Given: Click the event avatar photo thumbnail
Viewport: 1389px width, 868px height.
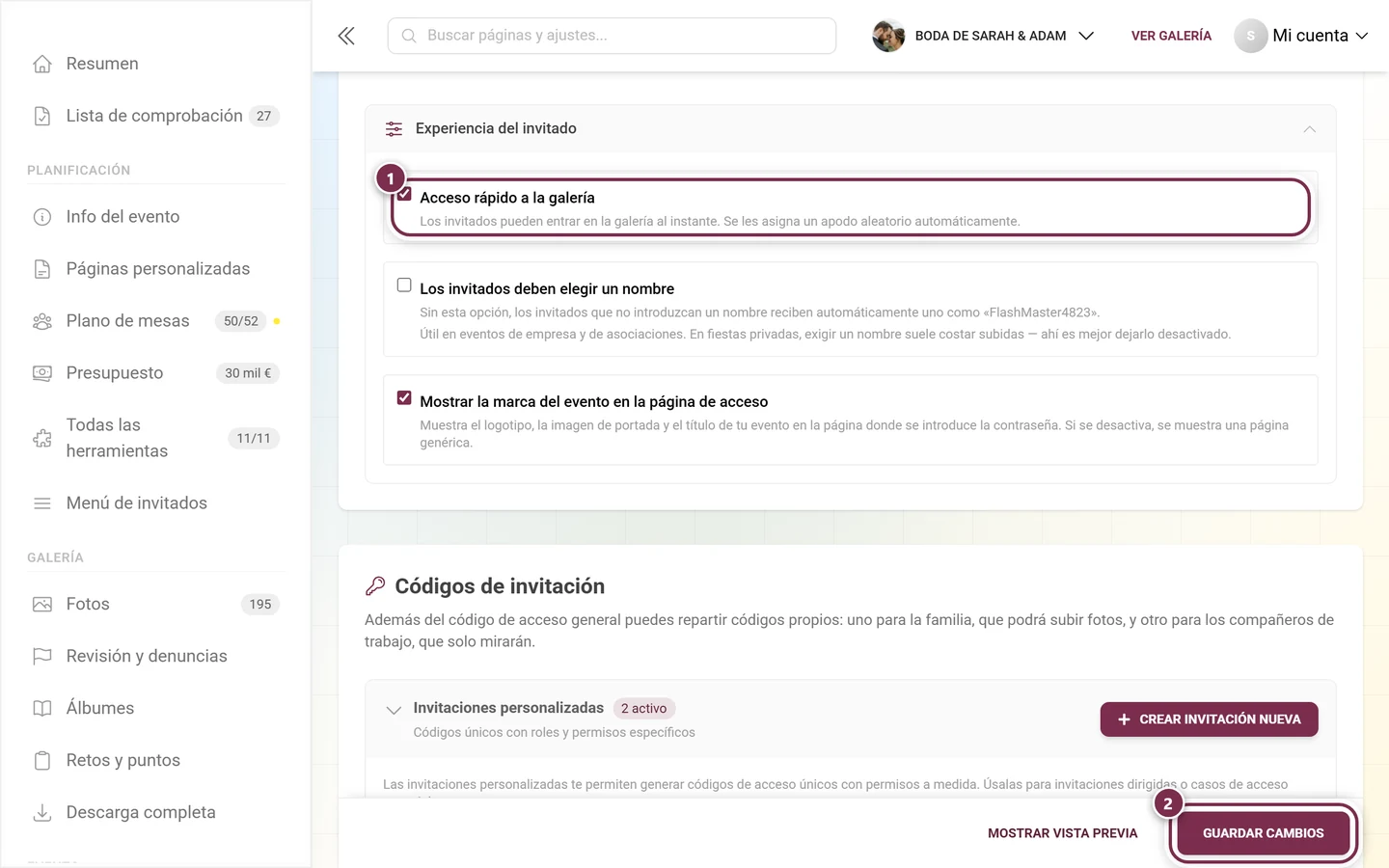Looking at the screenshot, I should (888, 36).
